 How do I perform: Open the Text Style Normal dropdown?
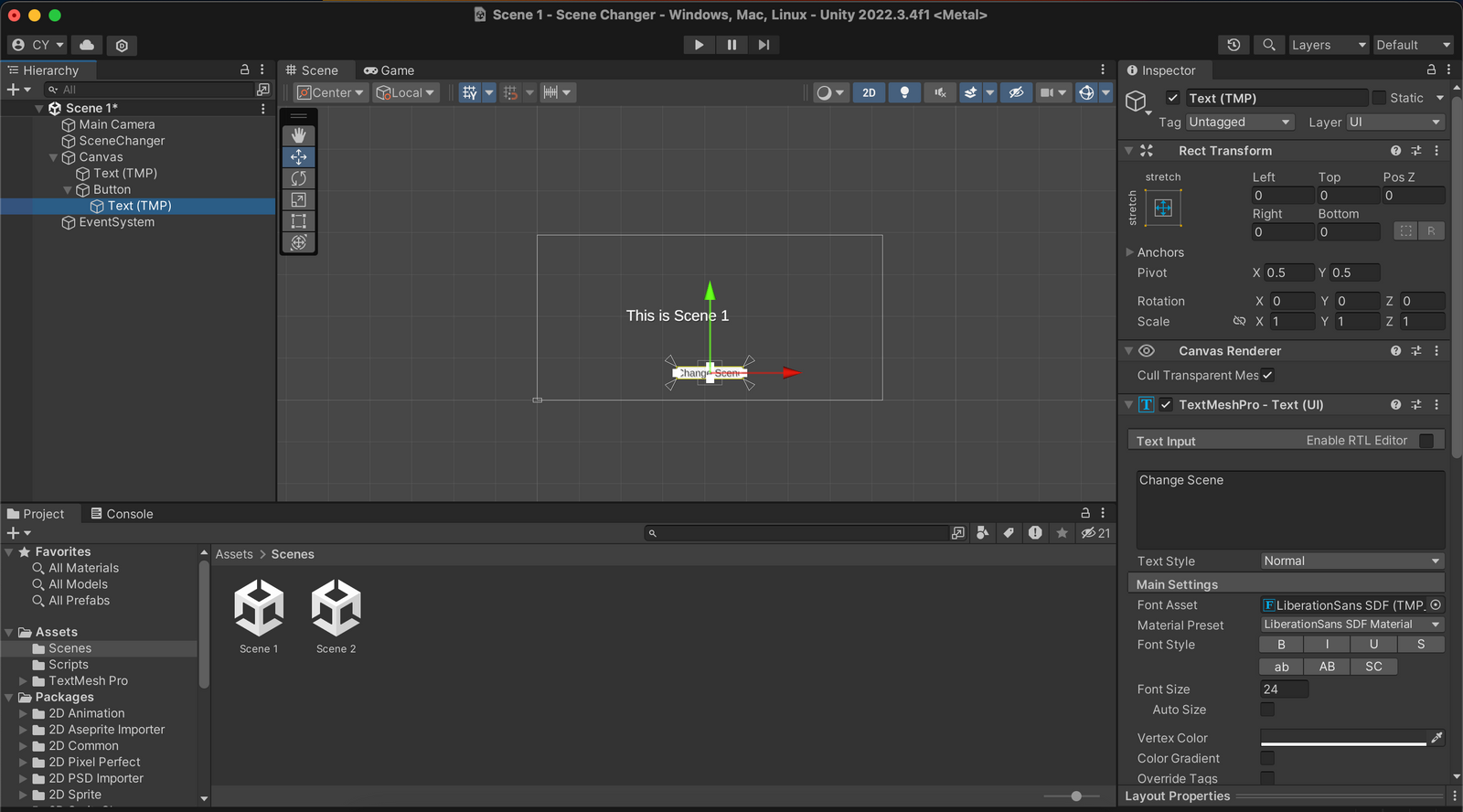coord(1351,561)
